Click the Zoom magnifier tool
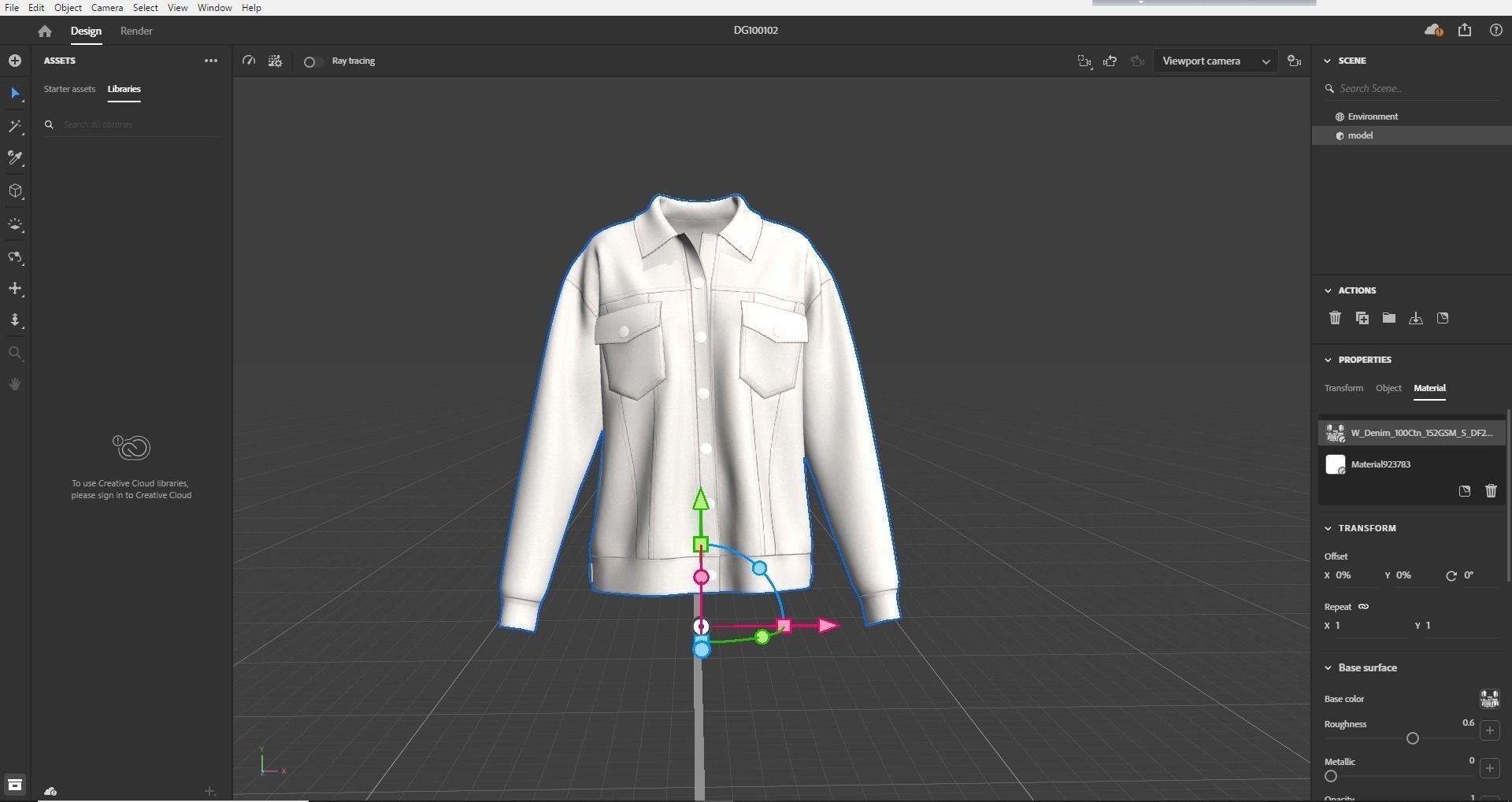 point(15,353)
